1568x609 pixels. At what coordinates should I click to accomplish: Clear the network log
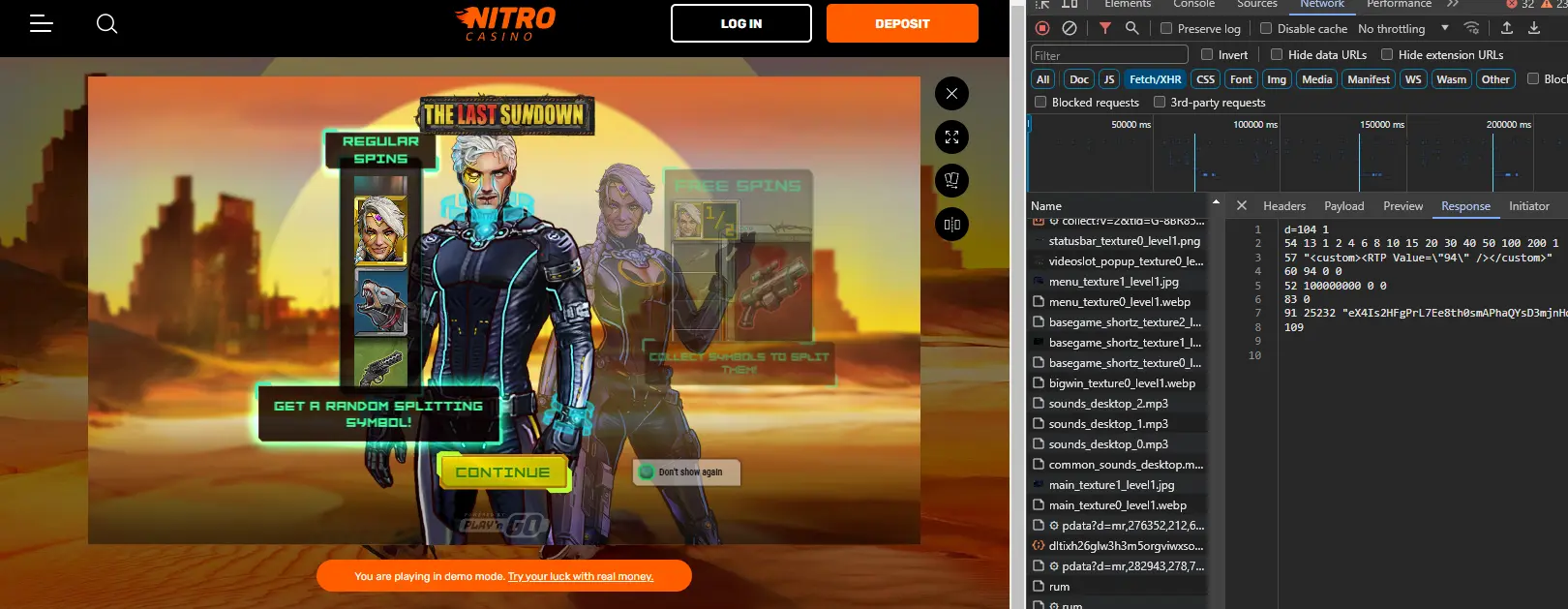pyautogui.click(x=1070, y=28)
